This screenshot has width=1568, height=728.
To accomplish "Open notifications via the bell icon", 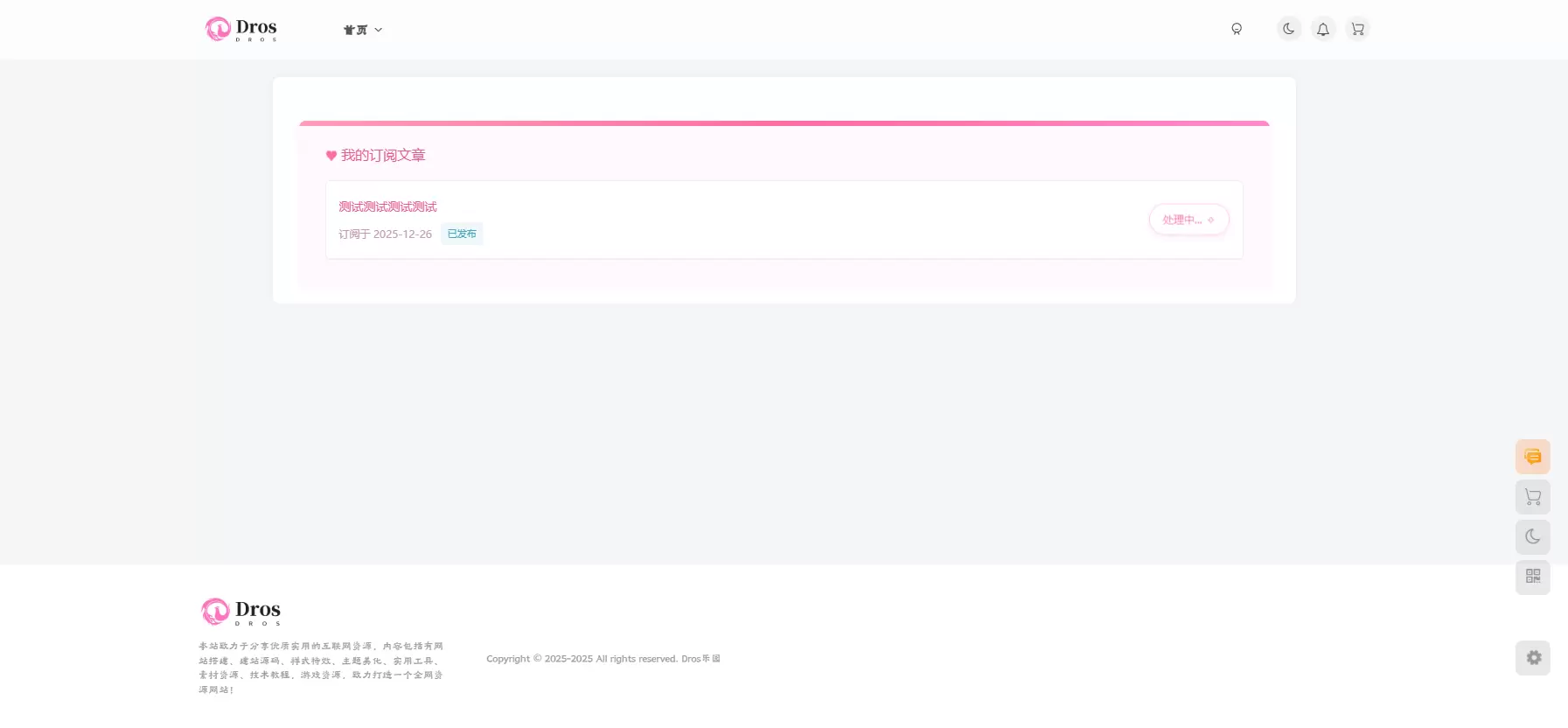I will (x=1323, y=29).
